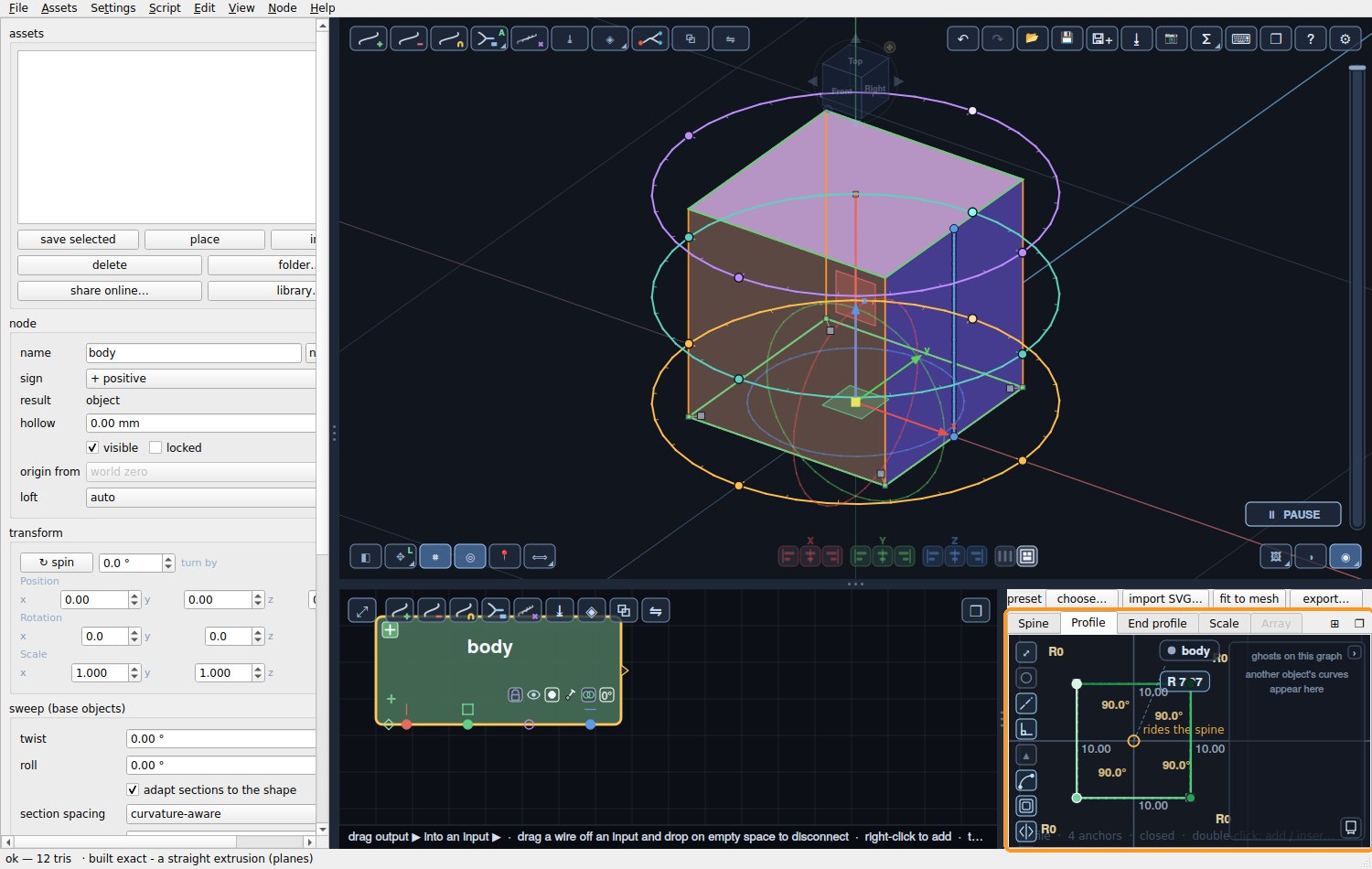Open the gear settings icon in viewport
This screenshot has width=1372, height=869.
pos(1345,39)
